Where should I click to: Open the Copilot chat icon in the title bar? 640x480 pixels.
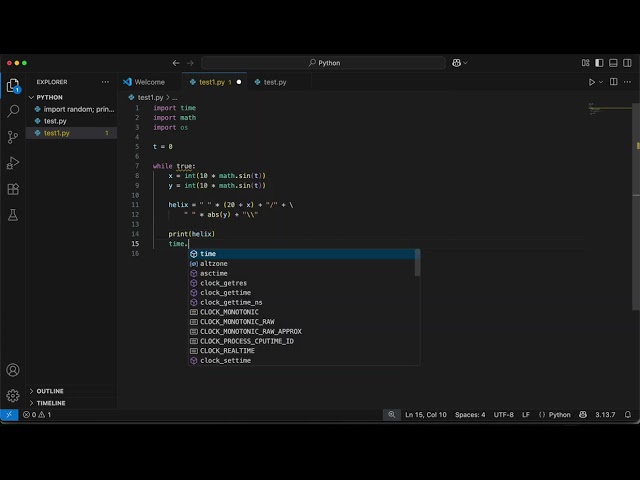[456, 63]
